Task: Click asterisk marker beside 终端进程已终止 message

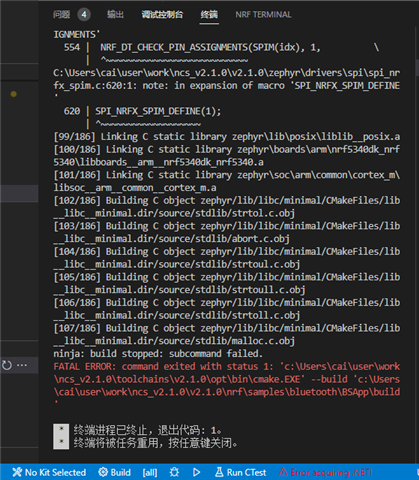Action: [61, 429]
